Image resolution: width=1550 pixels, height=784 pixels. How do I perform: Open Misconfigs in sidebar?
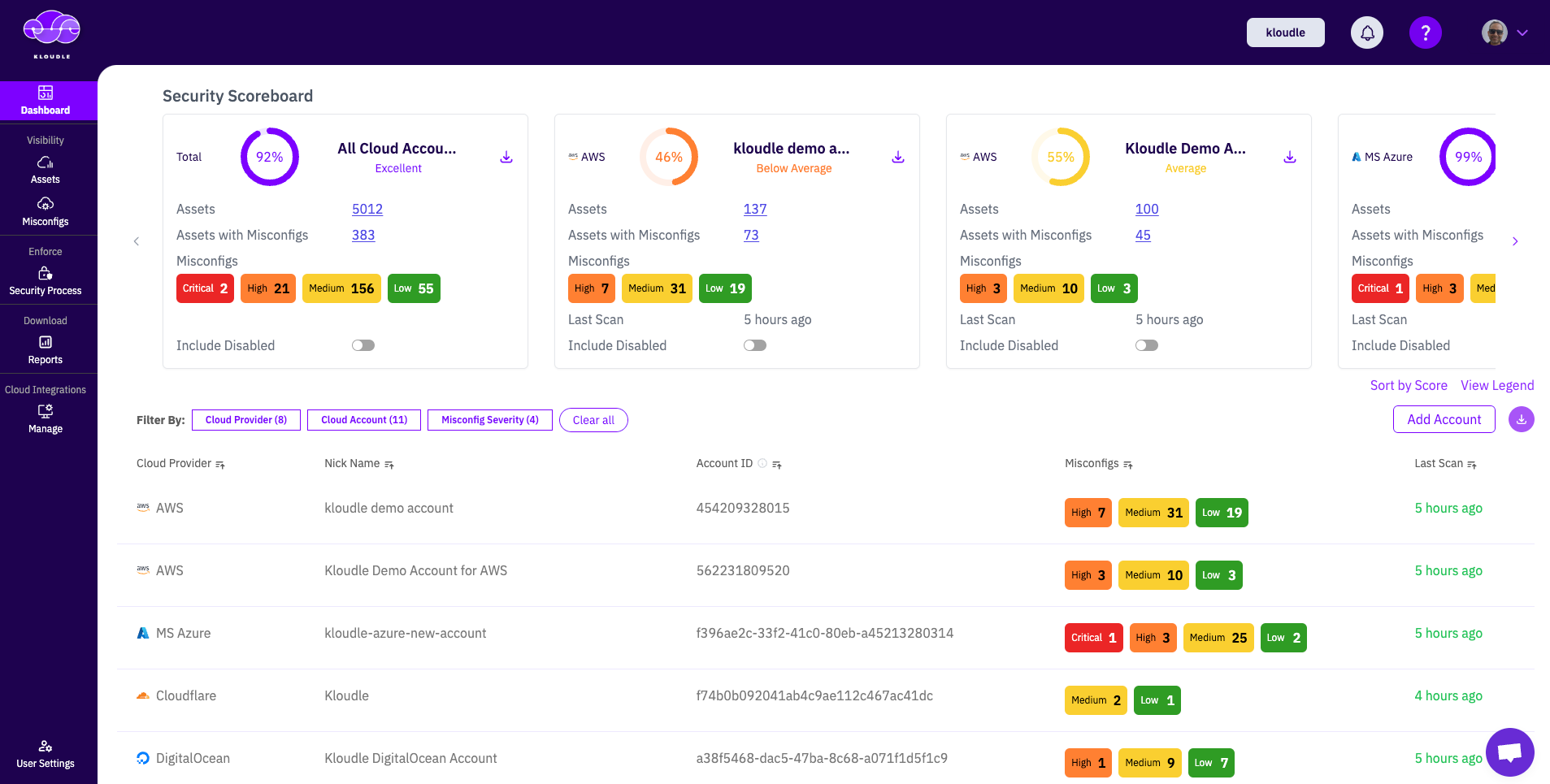pos(46,212)
